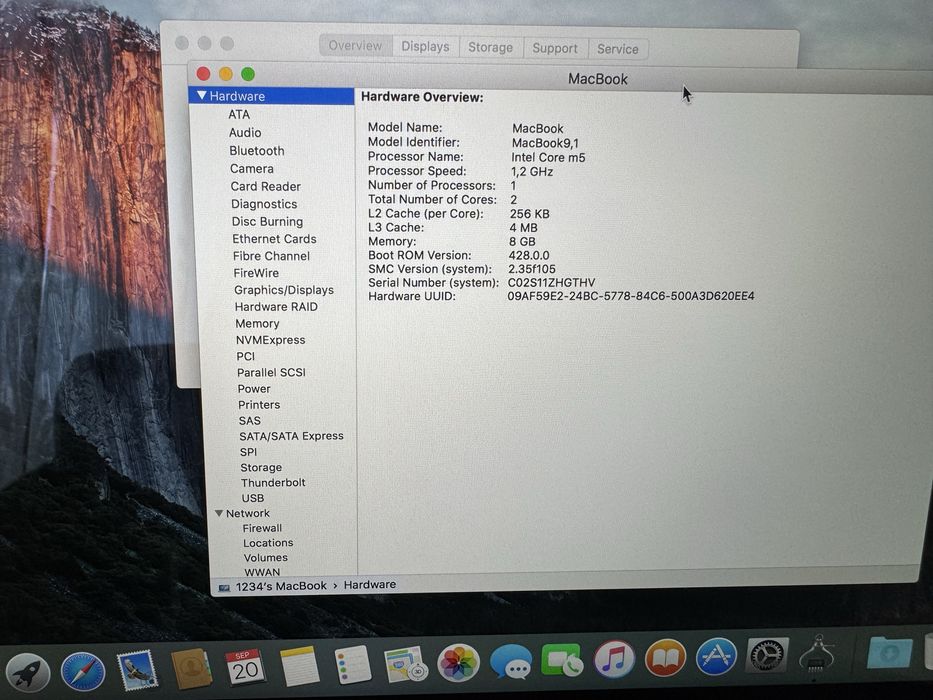The image size is (933, 700).
Task: Select Ethernet Cards in sidebar
Action: (274, 239)
